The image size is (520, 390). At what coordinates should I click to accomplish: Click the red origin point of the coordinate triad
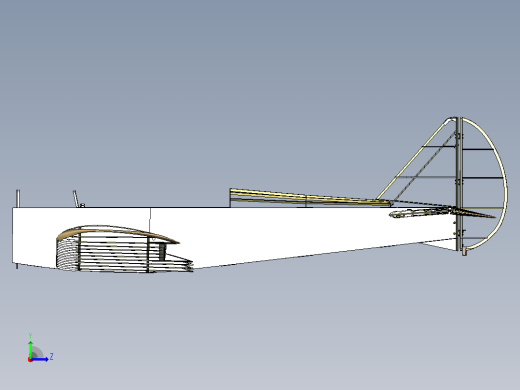pyautogui.click(x=30, y=360)
